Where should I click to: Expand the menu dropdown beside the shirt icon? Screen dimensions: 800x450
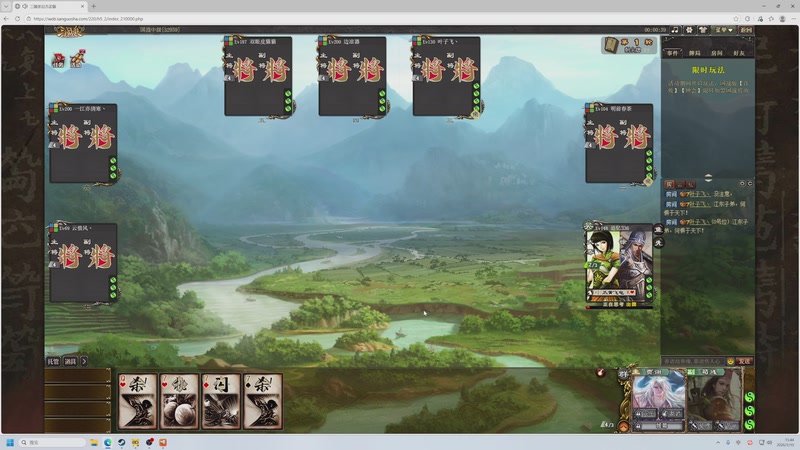723,30
